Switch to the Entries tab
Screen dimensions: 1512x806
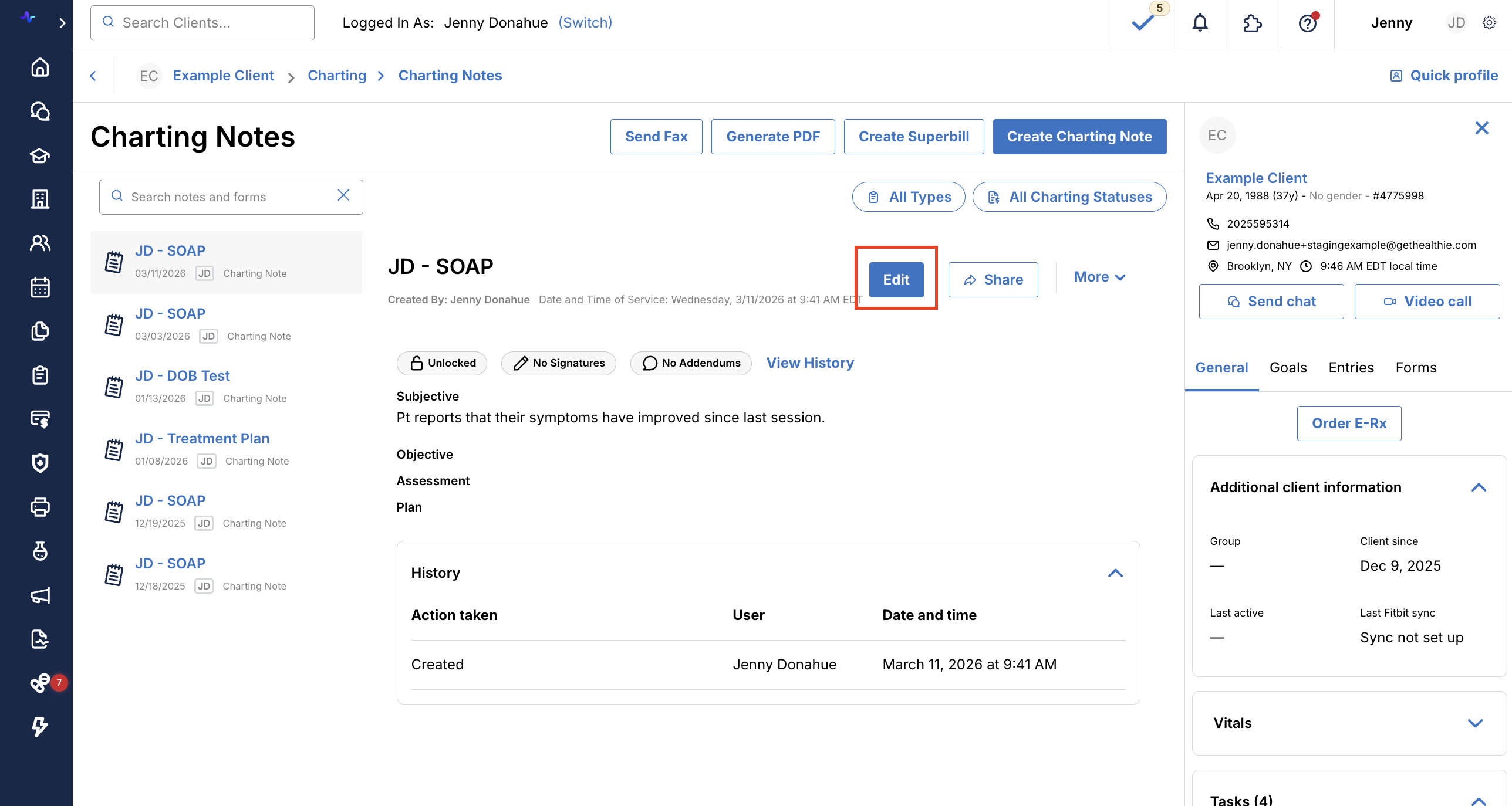pyautogui.click(x=1351, y=368)
